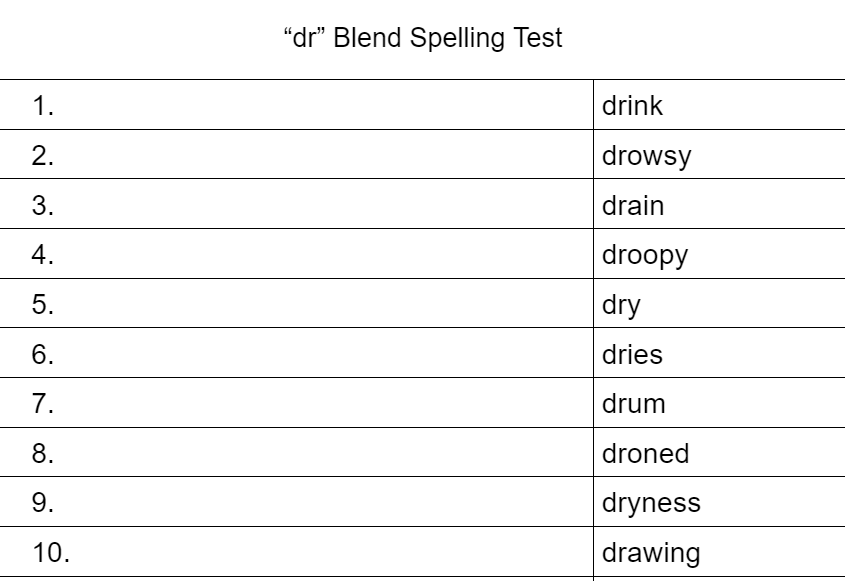Viewport: 845px width, 581px height.
Task: Click the answer cell numbered 8.
Action: point(300,453)
